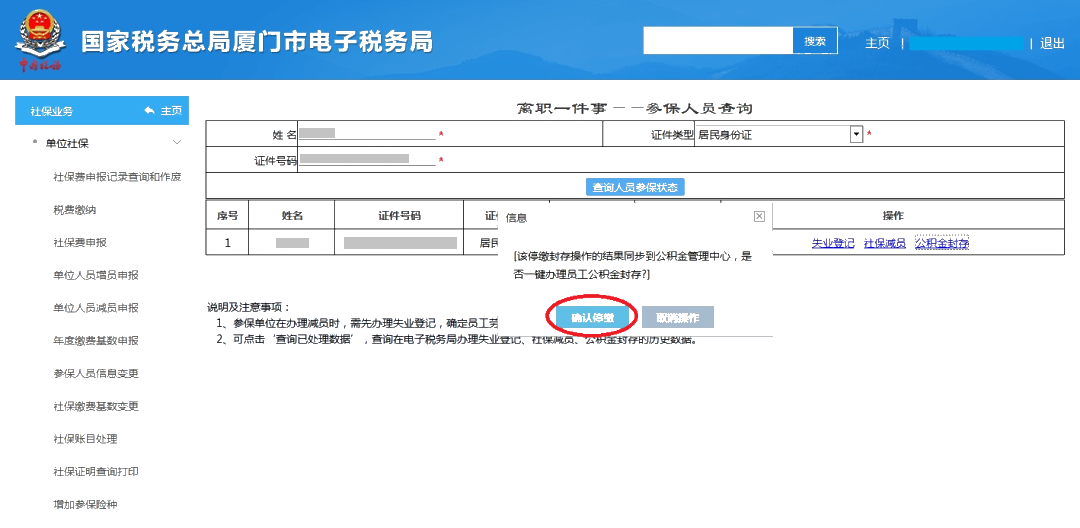
Task: Click the 序号 column header
Action: tap(227, 215)
